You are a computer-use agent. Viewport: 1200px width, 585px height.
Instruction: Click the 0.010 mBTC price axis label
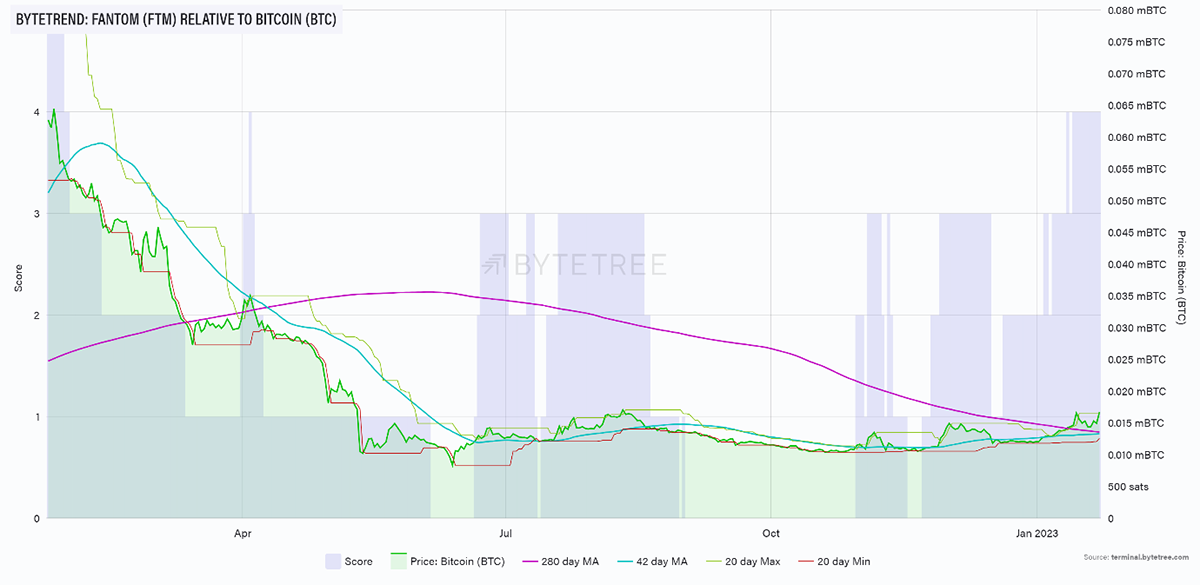pos(1137,455)
